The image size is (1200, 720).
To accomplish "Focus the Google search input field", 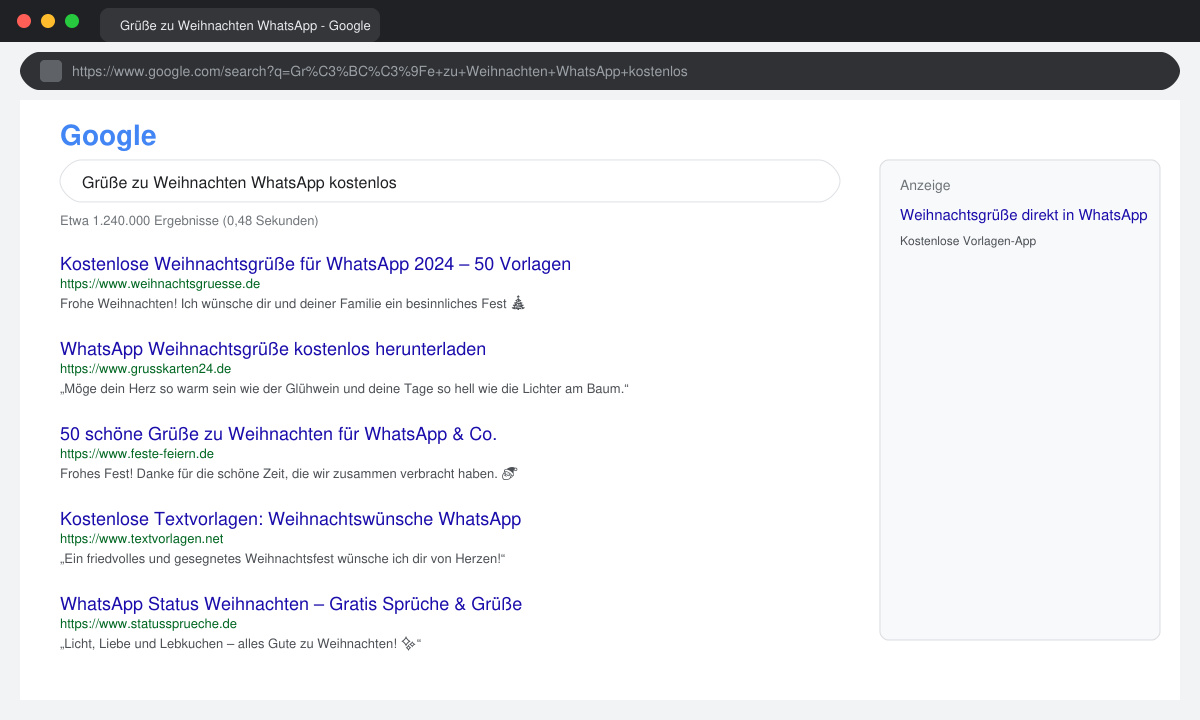I will tap(450, 182).
